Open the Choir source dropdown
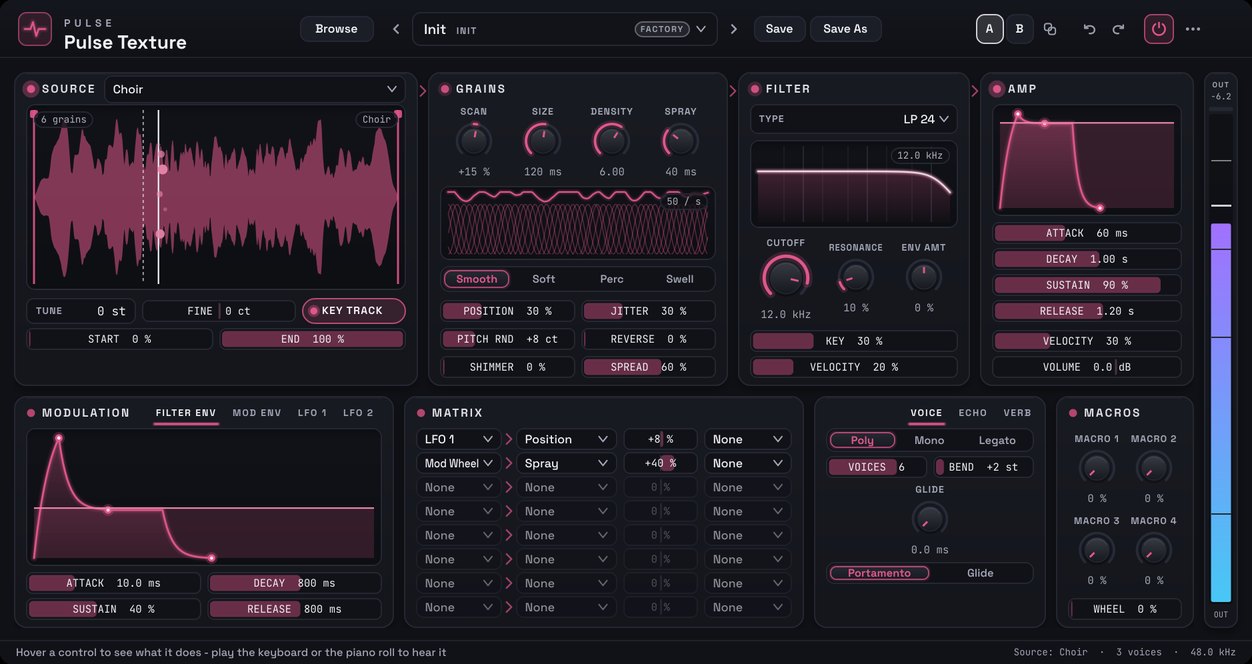Image resolution: width=1252 pixels, height=664 pixels. [x=255, y=89]
